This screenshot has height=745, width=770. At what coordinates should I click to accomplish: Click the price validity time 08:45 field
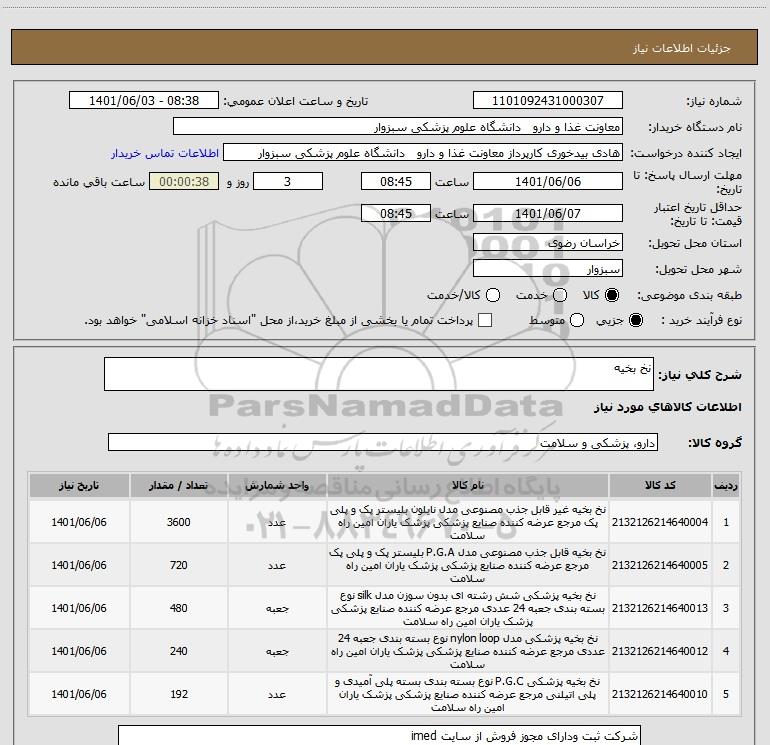pyautogui.click(x=396, y=213)
